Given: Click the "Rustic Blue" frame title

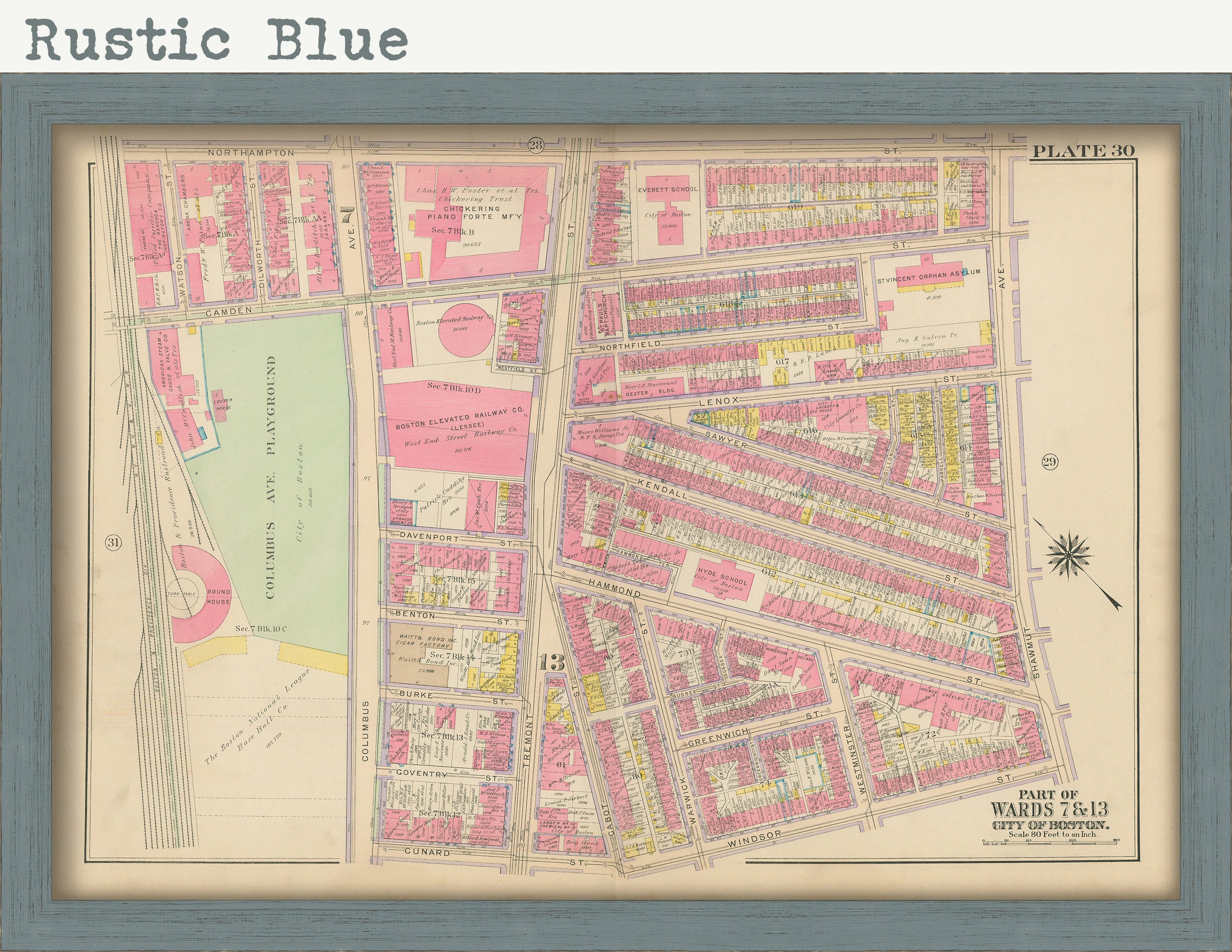Looking at the screenshot, I should [x=217, y=39].
